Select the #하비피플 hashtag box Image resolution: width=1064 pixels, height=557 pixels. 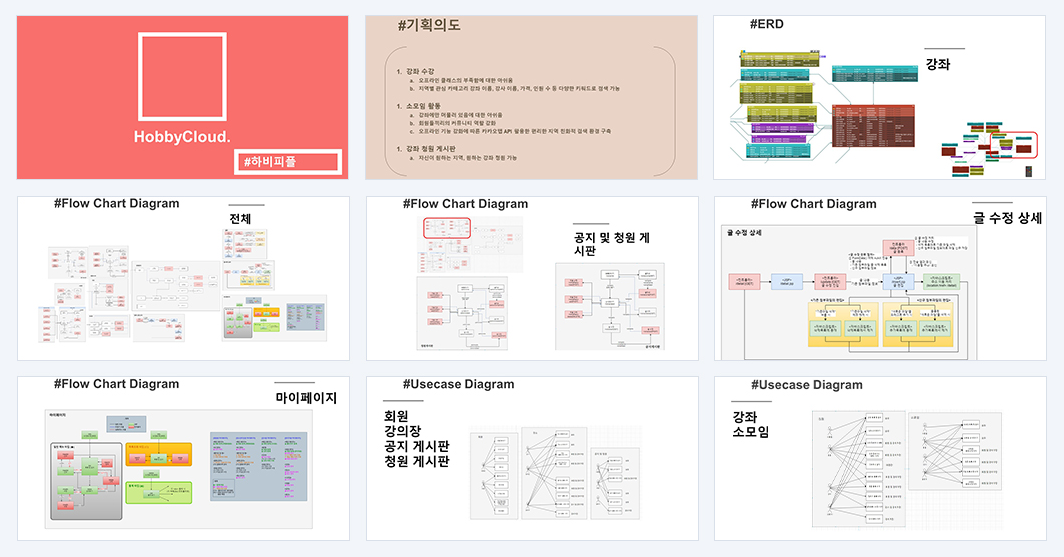[x=288, y=161]
